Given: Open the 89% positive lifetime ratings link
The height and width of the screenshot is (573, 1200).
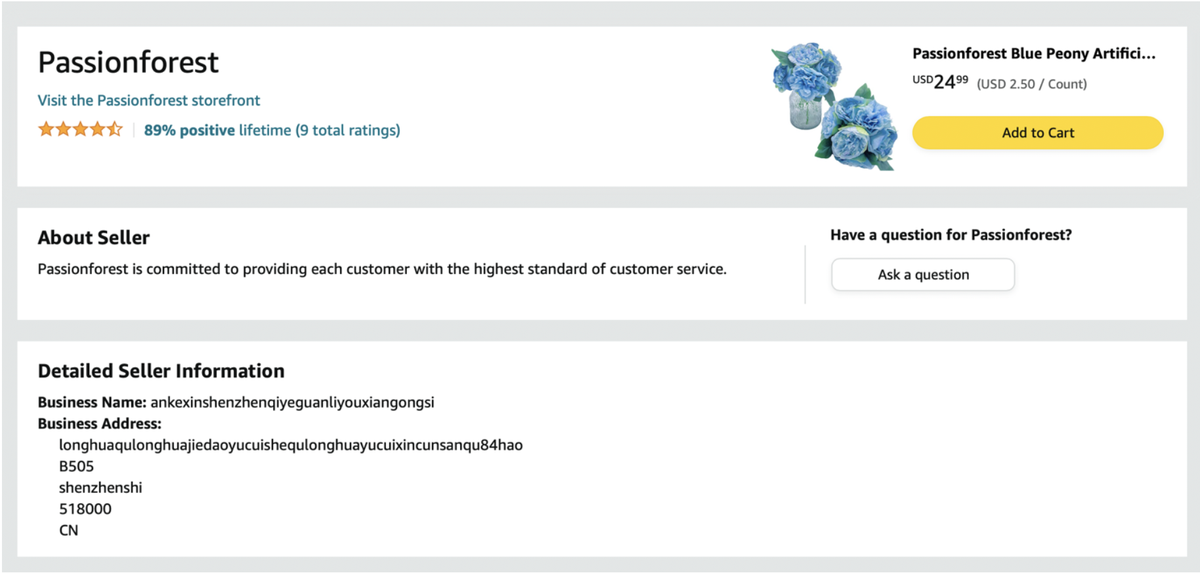Looking at the screenshot, I should [272, 130].
